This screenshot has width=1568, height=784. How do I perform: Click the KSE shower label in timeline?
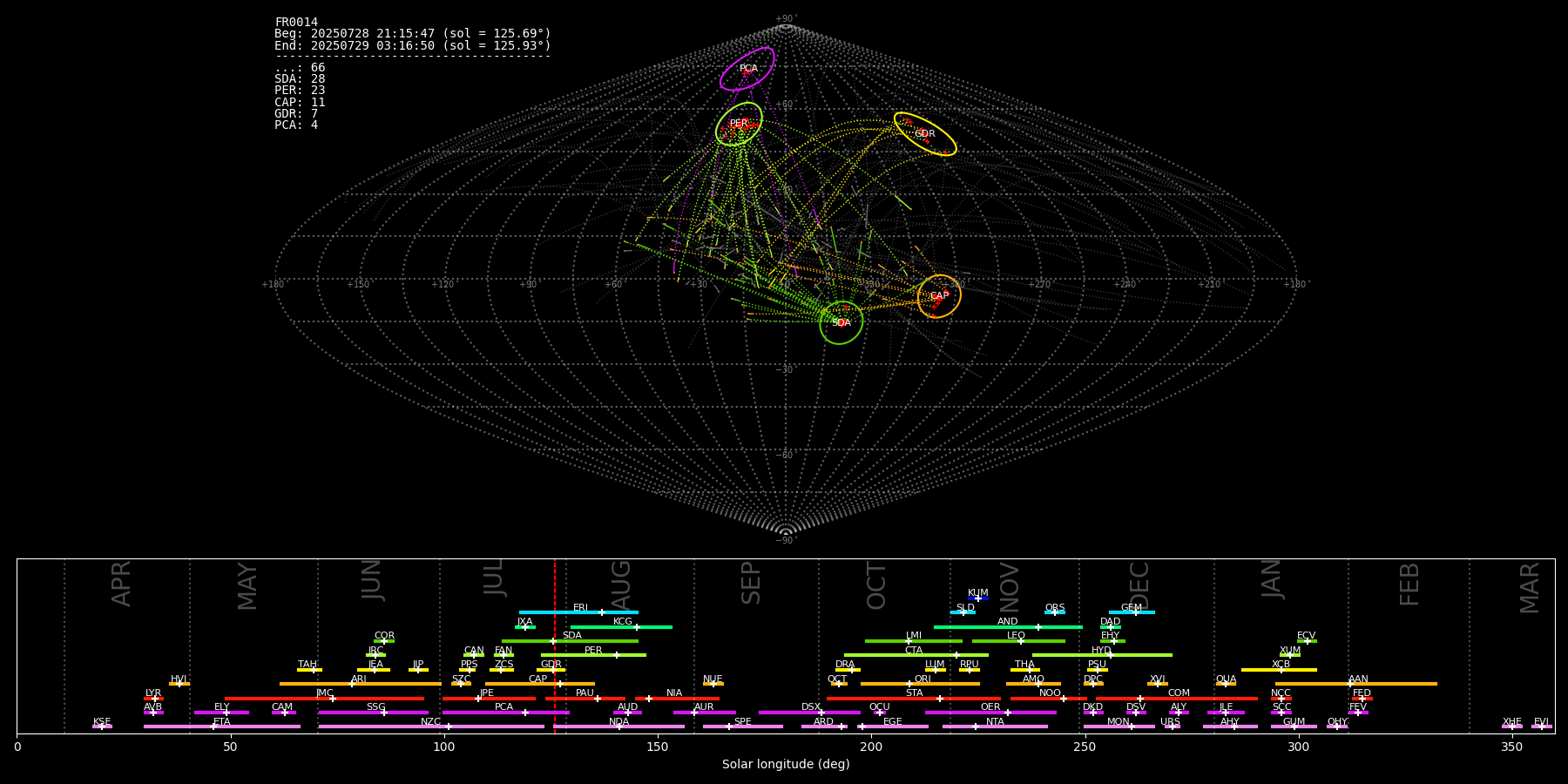coord(102,722)
